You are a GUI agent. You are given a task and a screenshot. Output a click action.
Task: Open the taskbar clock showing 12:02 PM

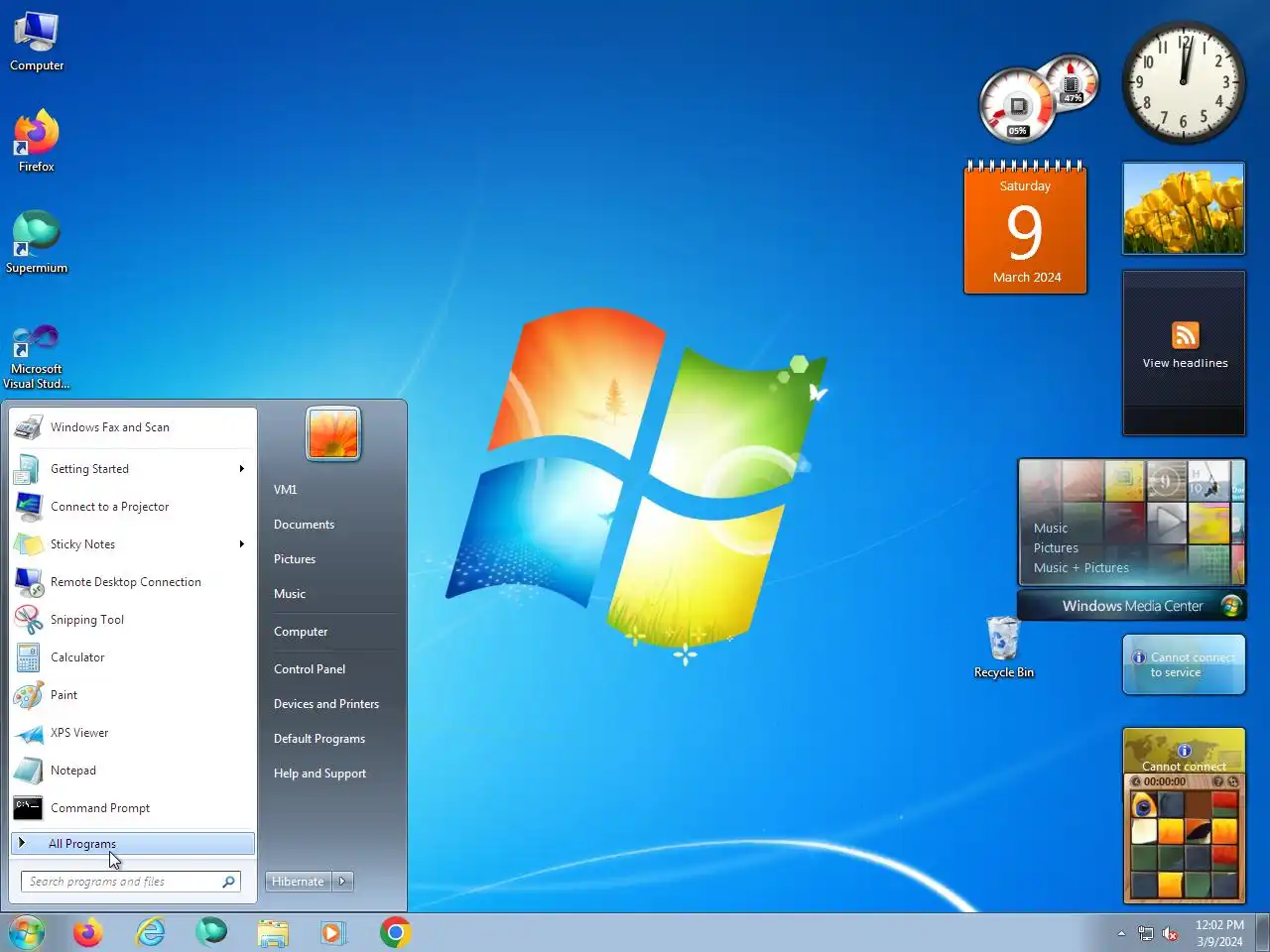[x=1219, y=933]
